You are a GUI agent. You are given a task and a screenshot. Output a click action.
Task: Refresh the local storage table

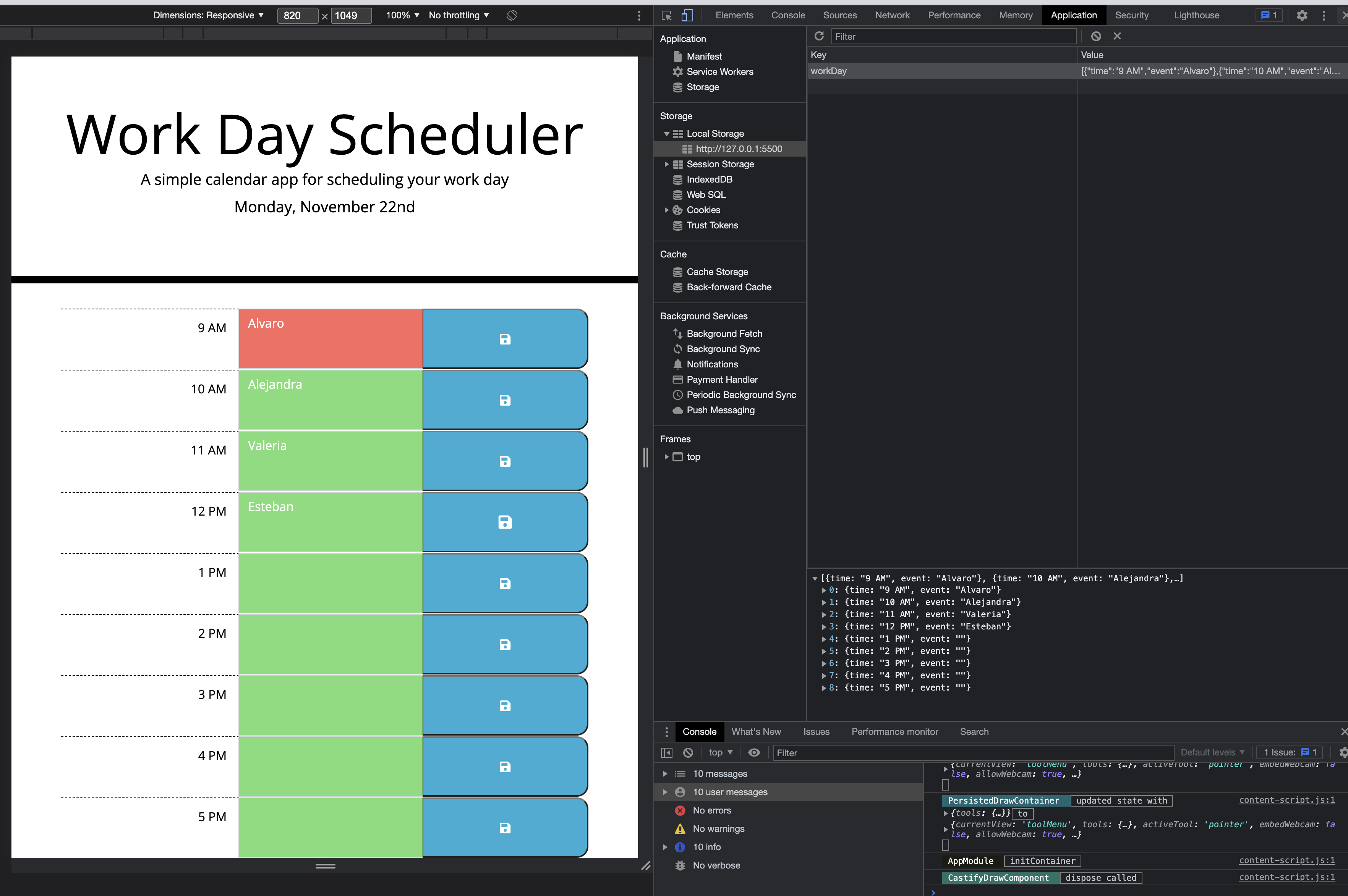click(x=819, y=36)
